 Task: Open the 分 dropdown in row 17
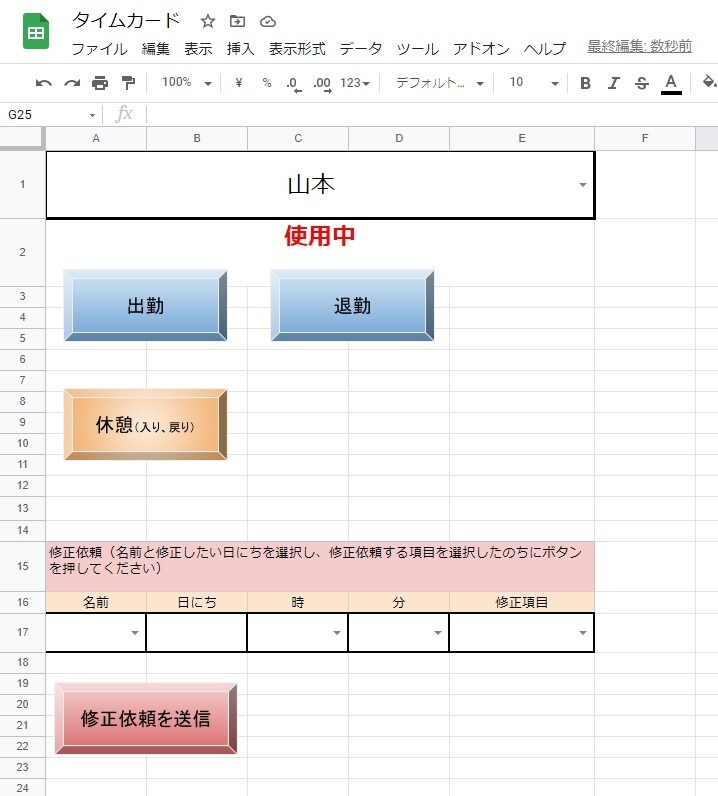tap(437, 633)
